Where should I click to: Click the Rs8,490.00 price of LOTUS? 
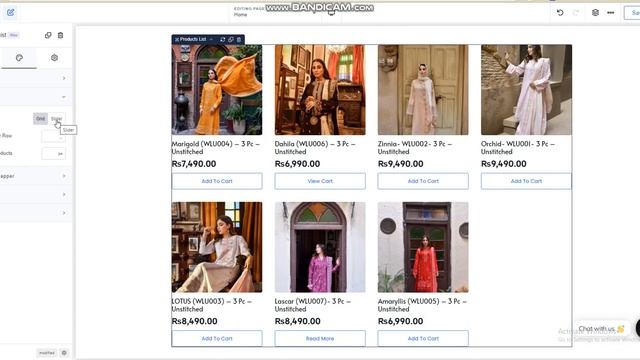(x=194, y=321)
